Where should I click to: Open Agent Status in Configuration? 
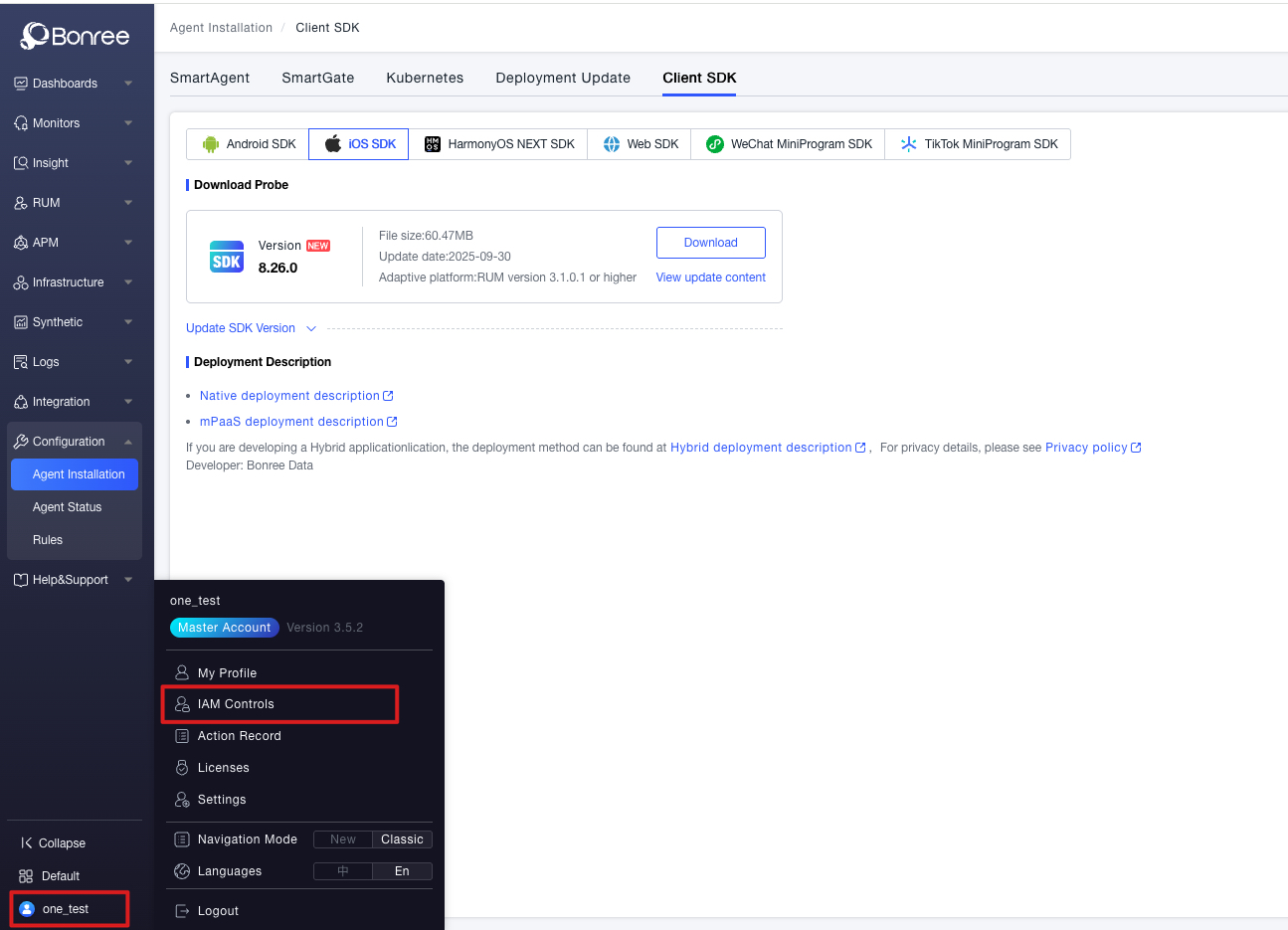click(68, 507)
